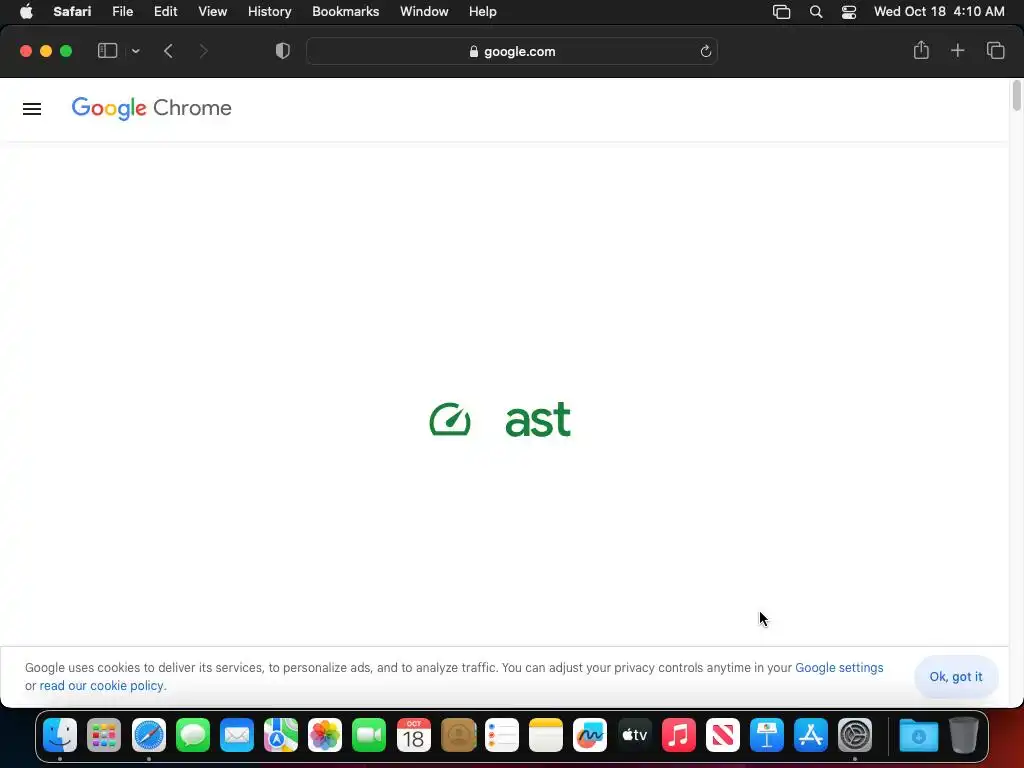Open the Help menu
This screenshot has height=768, width=1024.
[x=483, y=12]
